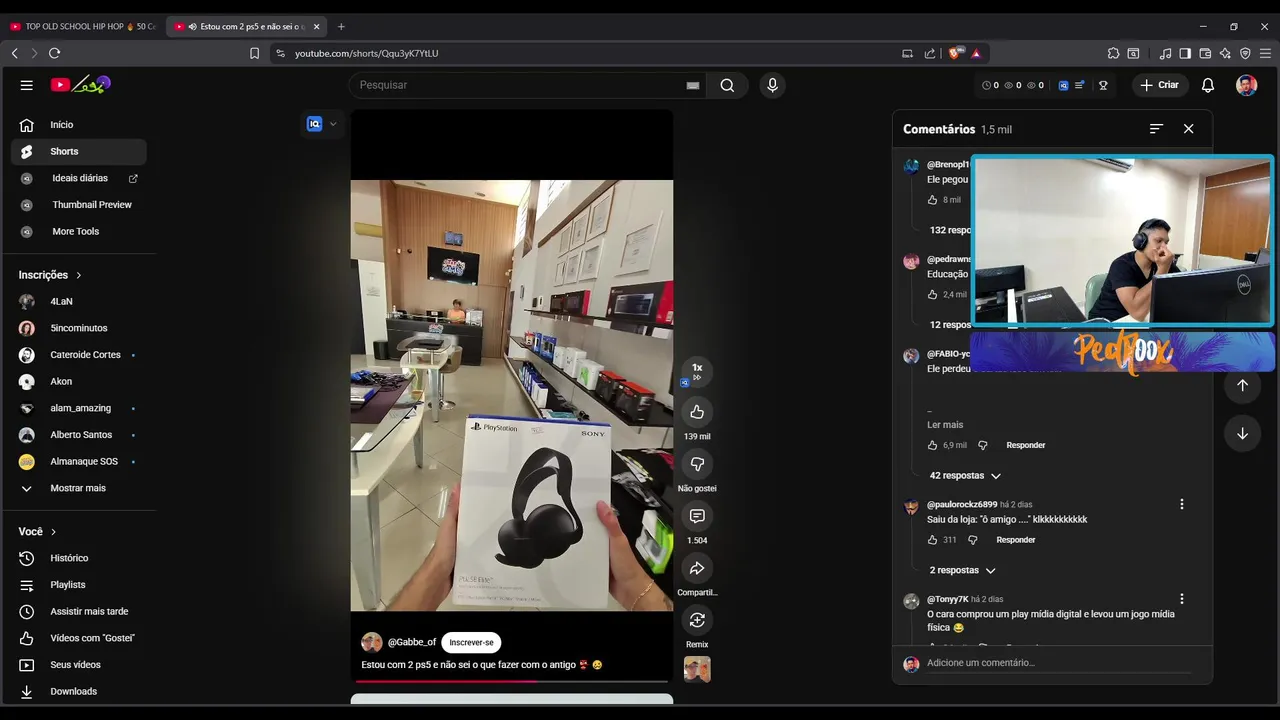Bookmark this page in address bar
This screenshot has width=1280, height=720.
point(254,53)
